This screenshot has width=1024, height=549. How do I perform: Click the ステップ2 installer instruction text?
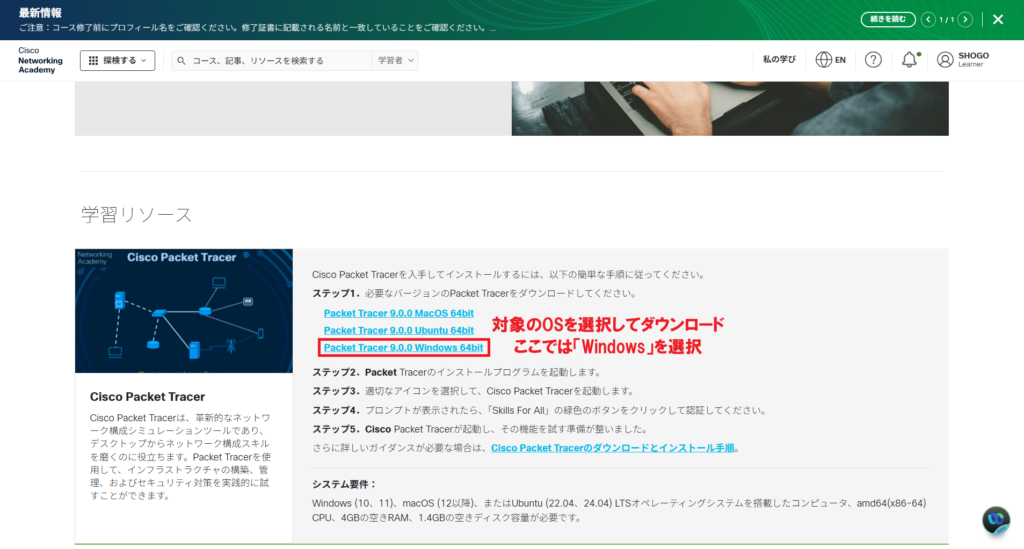click(x=456, y=372)
